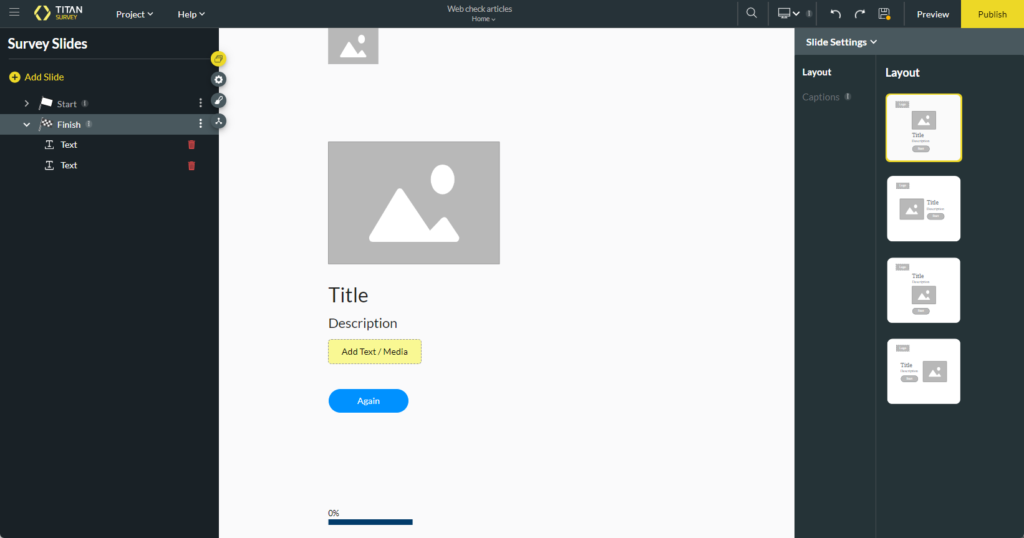This screenshot has height=538, width=1024.
Task: Click the info icon next to Finish
Action: tap(89, 124)
